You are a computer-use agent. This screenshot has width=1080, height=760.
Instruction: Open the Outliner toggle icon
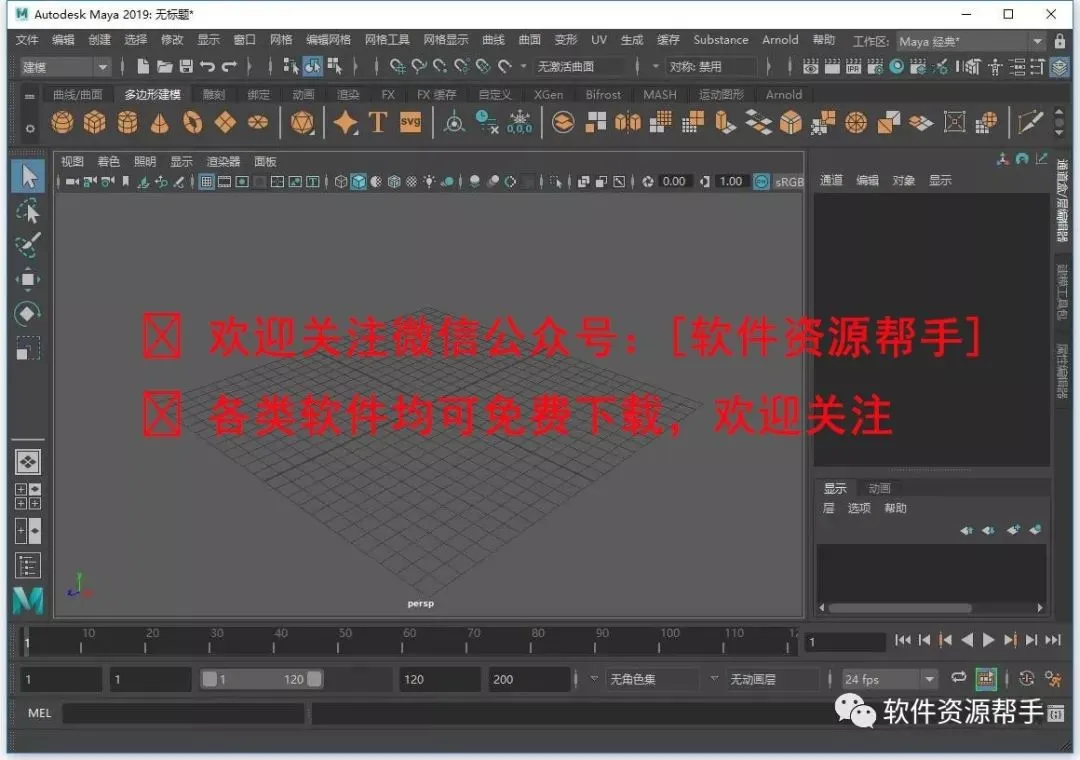pyautogui.click(x=28, y=566)
